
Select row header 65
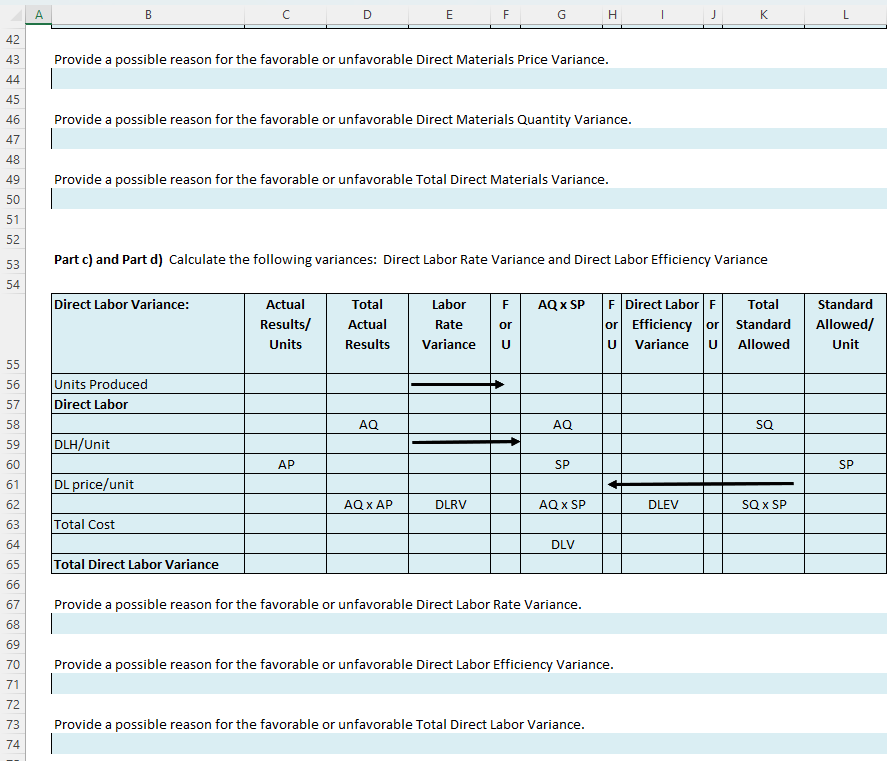(14, 564)
